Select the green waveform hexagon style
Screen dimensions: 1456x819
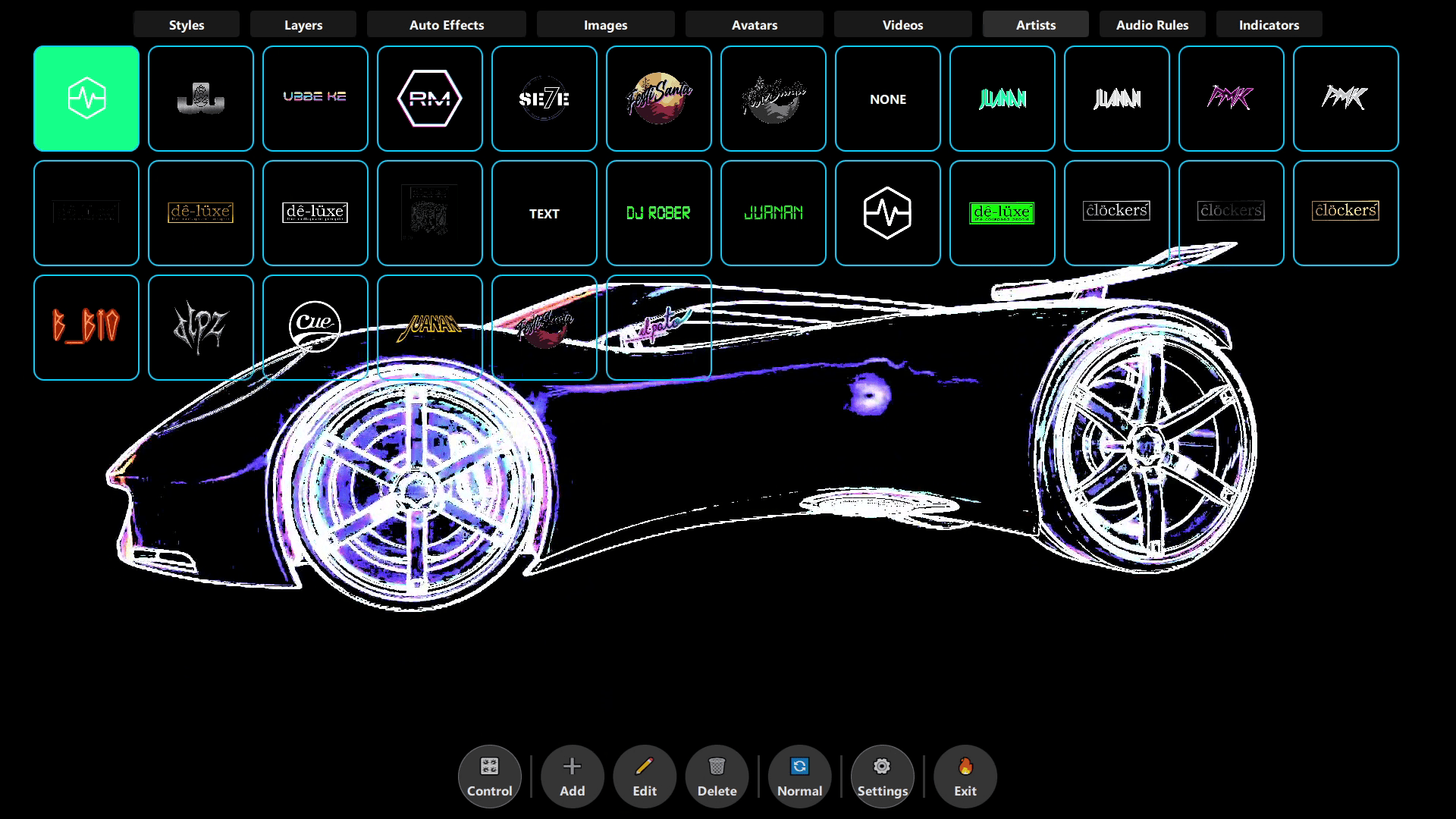coord(86,98)
